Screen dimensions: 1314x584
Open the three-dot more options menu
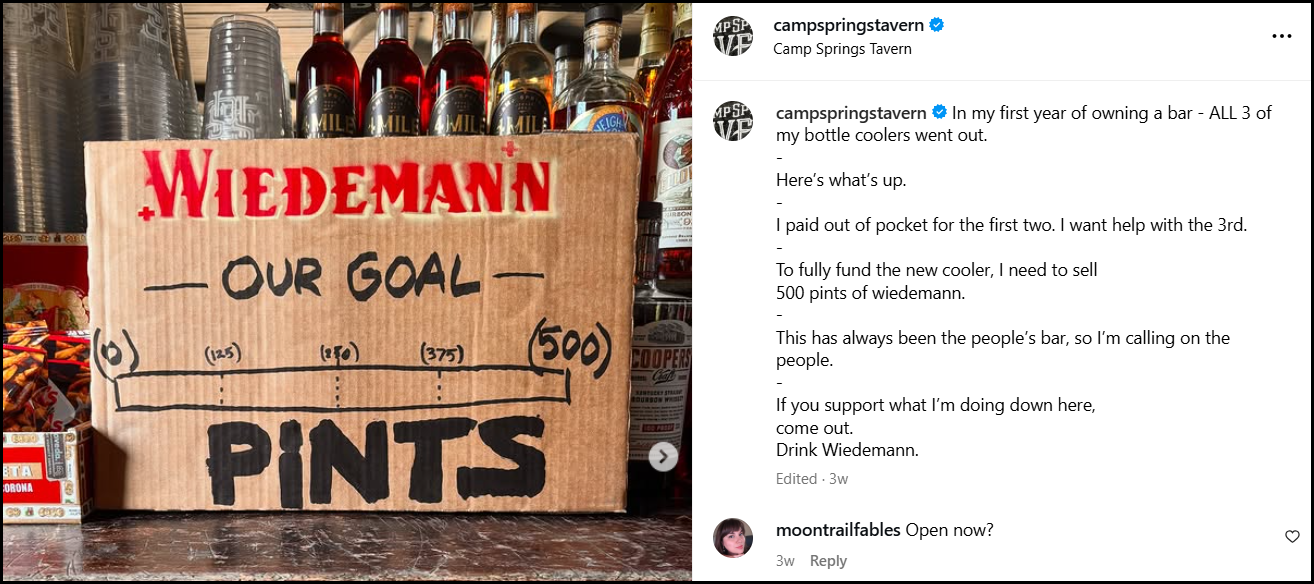[1281, 36]
